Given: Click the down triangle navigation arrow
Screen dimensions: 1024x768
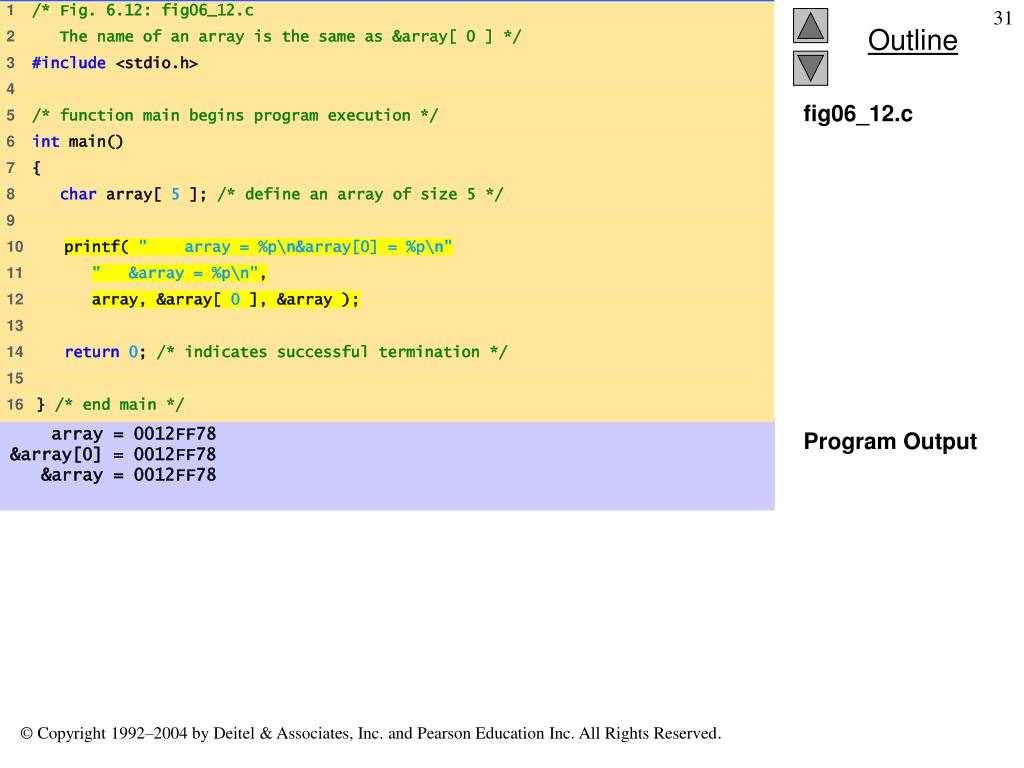Looking at the screenshot, I should (x=810, y=68).
